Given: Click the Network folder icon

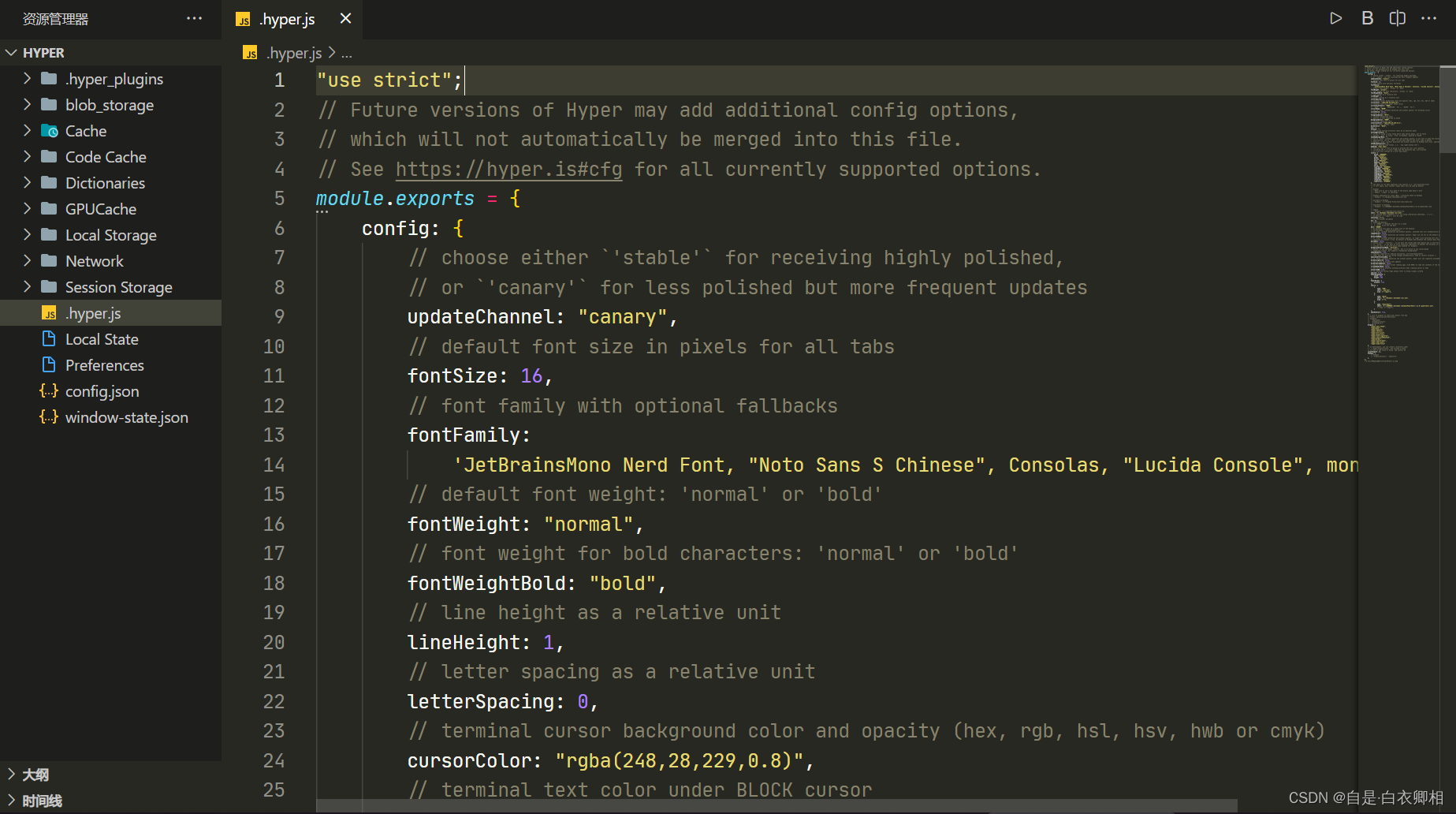Looking at the screenshot, I should click(49, 260).
